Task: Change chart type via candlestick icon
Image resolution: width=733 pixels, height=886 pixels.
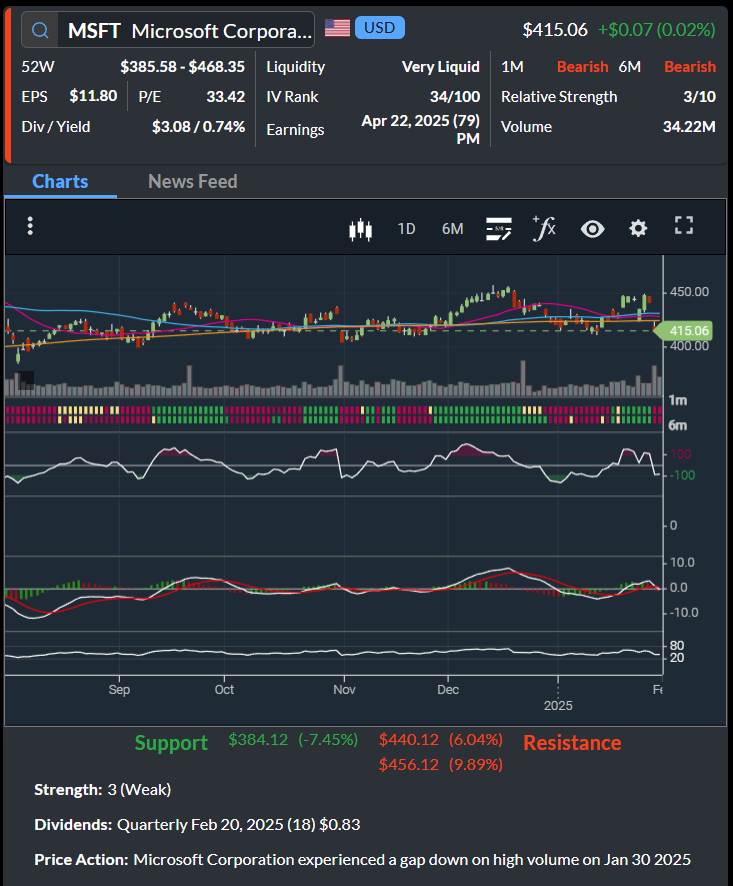Action: [x=360, y=229]
